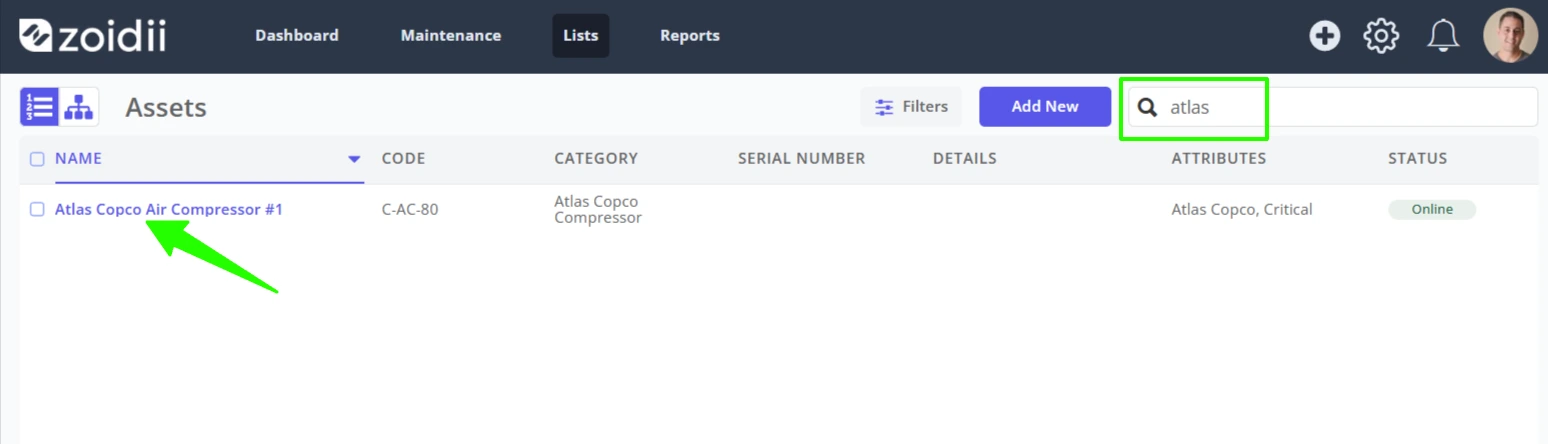1548x444 pixels.
Task: Open the settings gear icon
Action: (1381, 36)
